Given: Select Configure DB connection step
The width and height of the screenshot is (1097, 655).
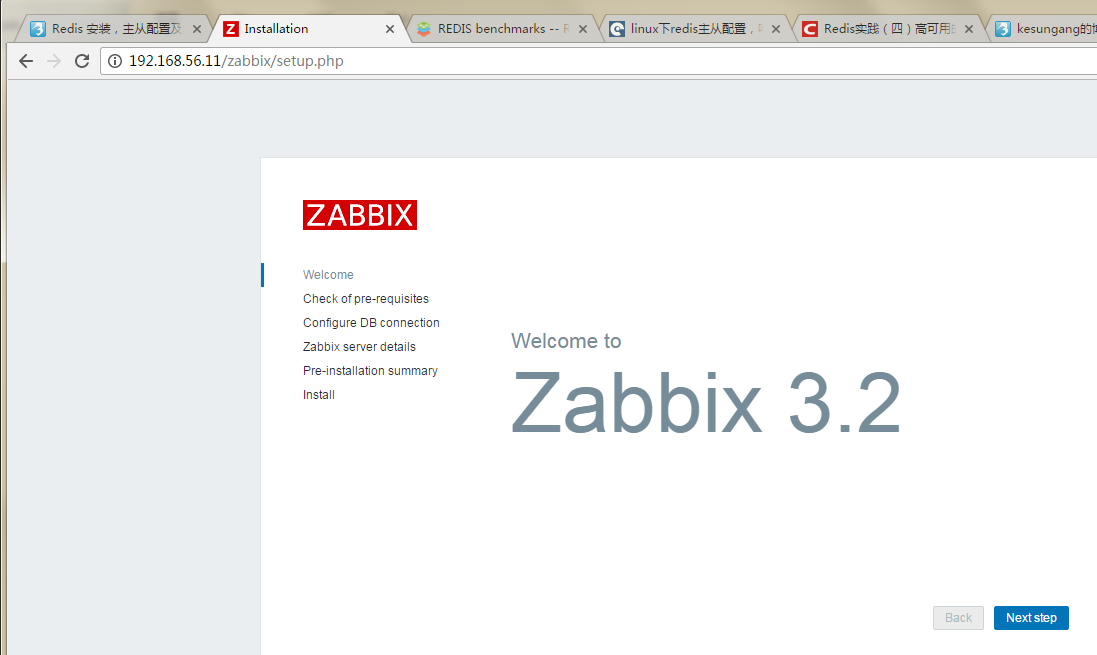Looking at the screenshot, I should coord(371,323).
